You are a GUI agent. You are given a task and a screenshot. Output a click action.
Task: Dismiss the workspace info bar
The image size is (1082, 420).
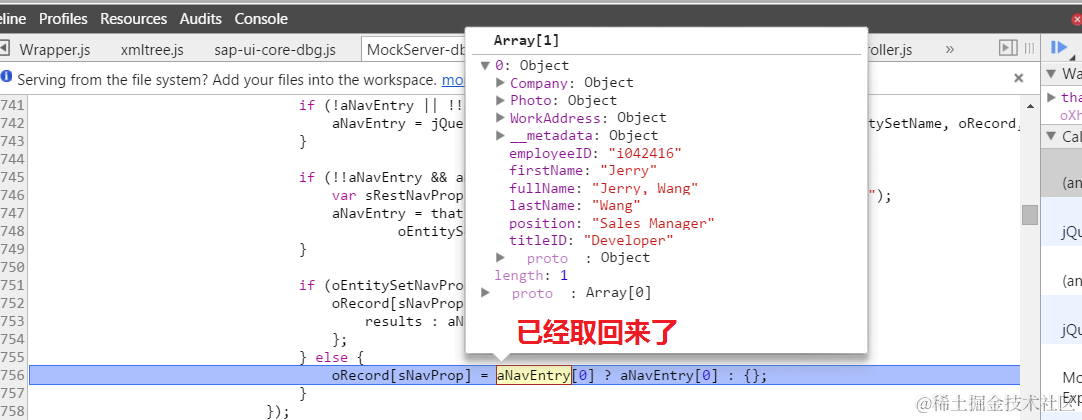1019,78
